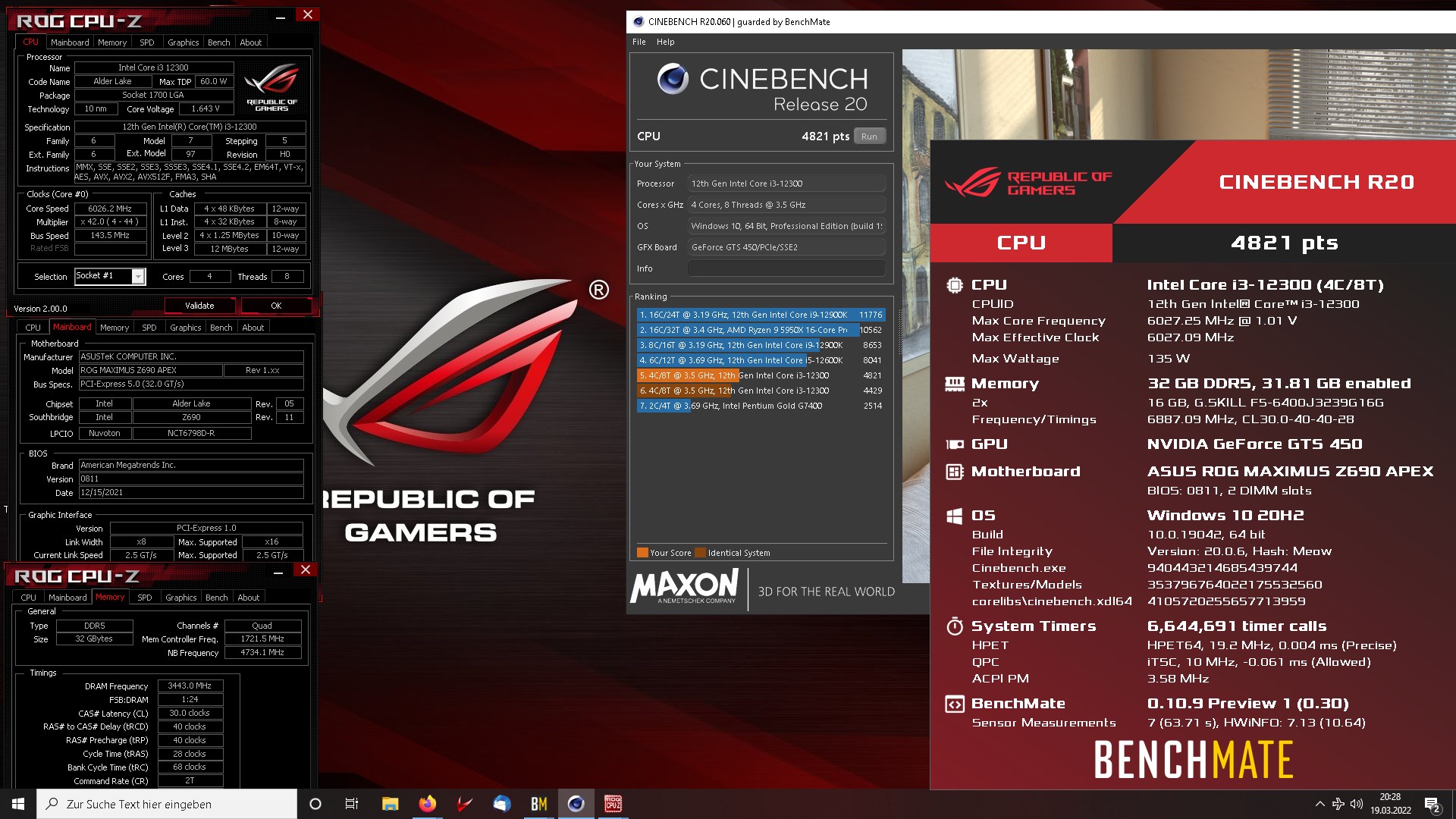
Task: Click the code-bracket icon beside BenchMate
Action: (x=955, y=704)
